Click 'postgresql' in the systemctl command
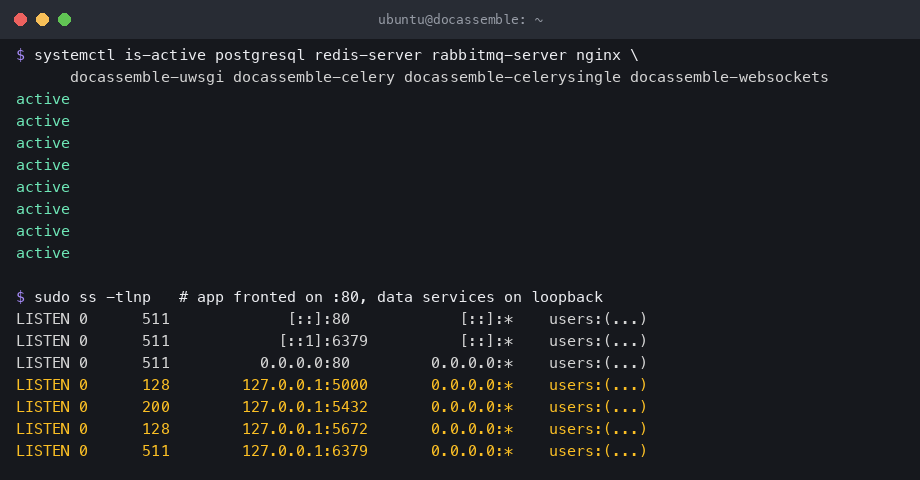Image resolution: width=920 pixels, height=480 pixels. [260, 56]
